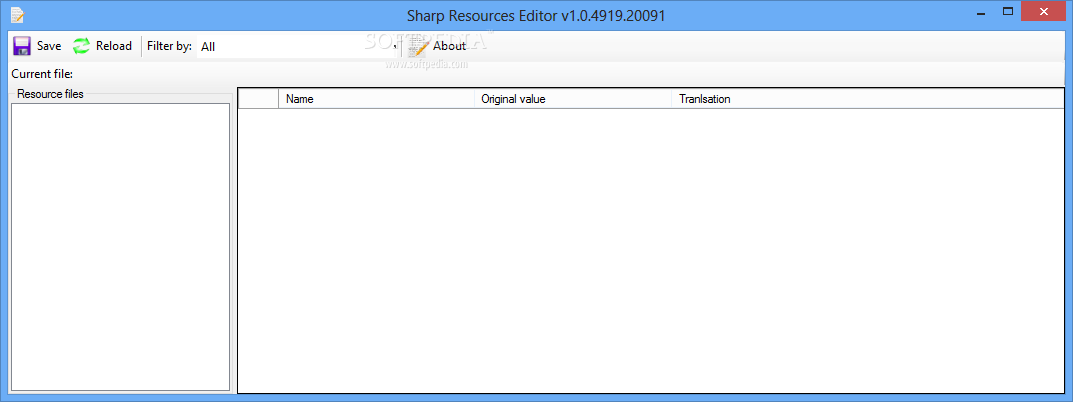Click the Current file label
The image size is (1073, 402).
(42, 73)
